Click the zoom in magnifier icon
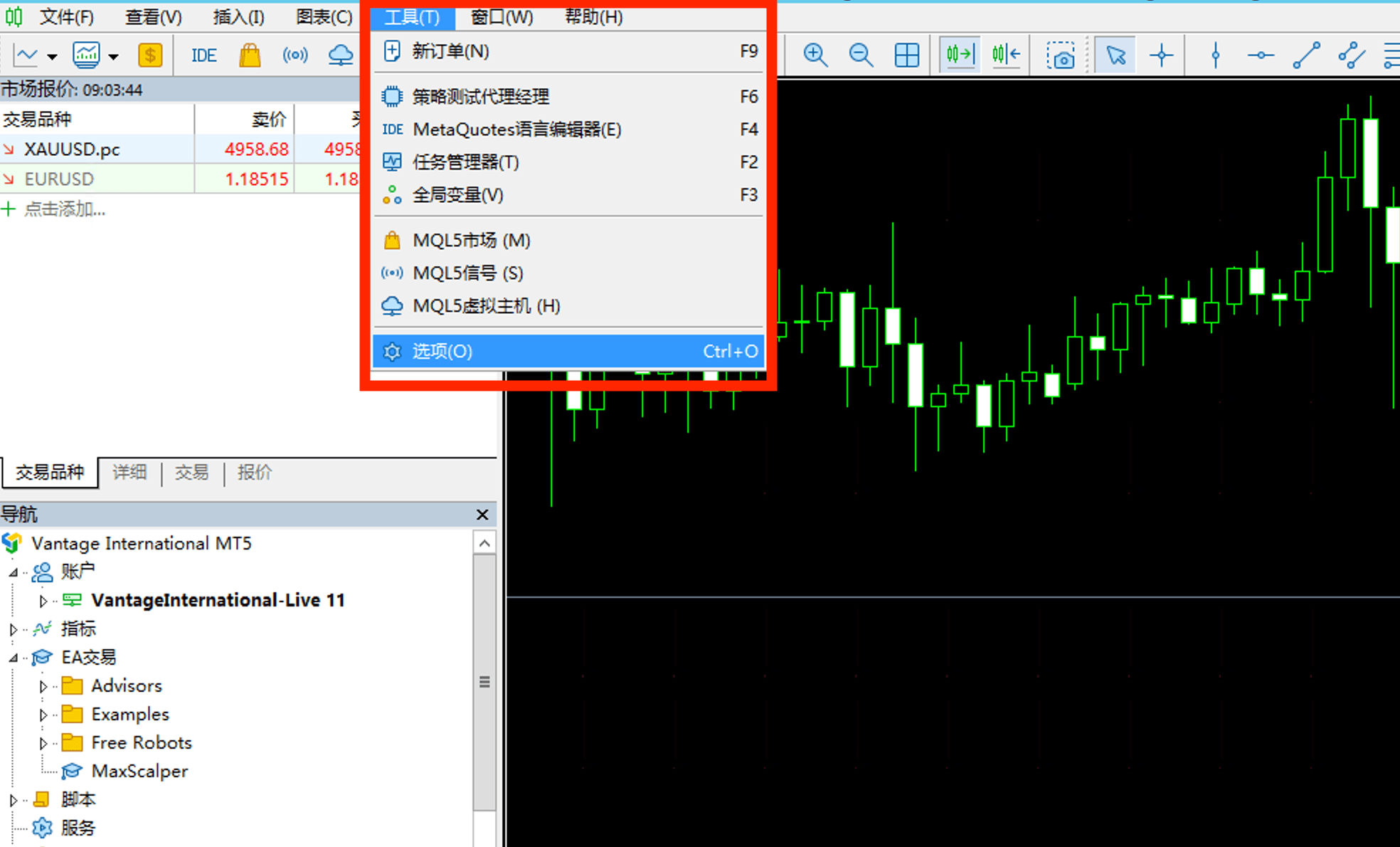 tap(815, 55)
